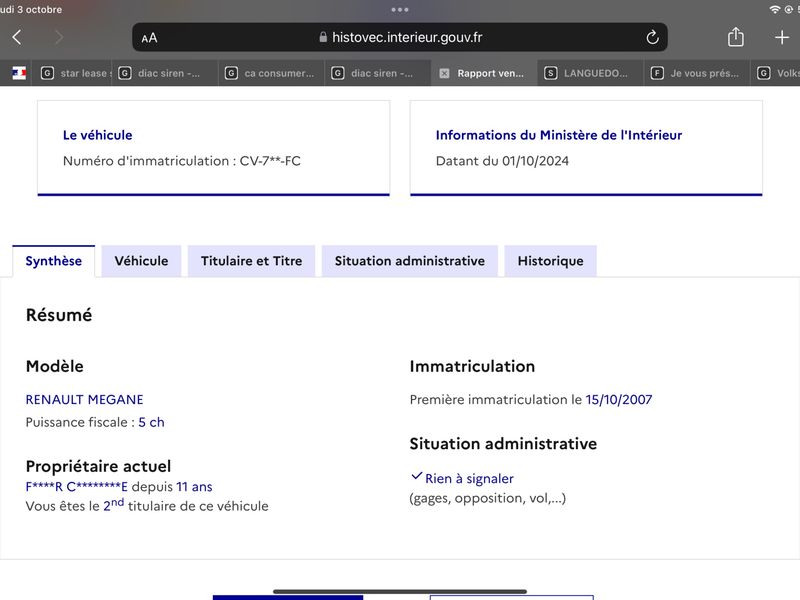Viewport: 800px width, 600px height.
Task: Close the Rapport ven... tab
Action: (444, 73)
